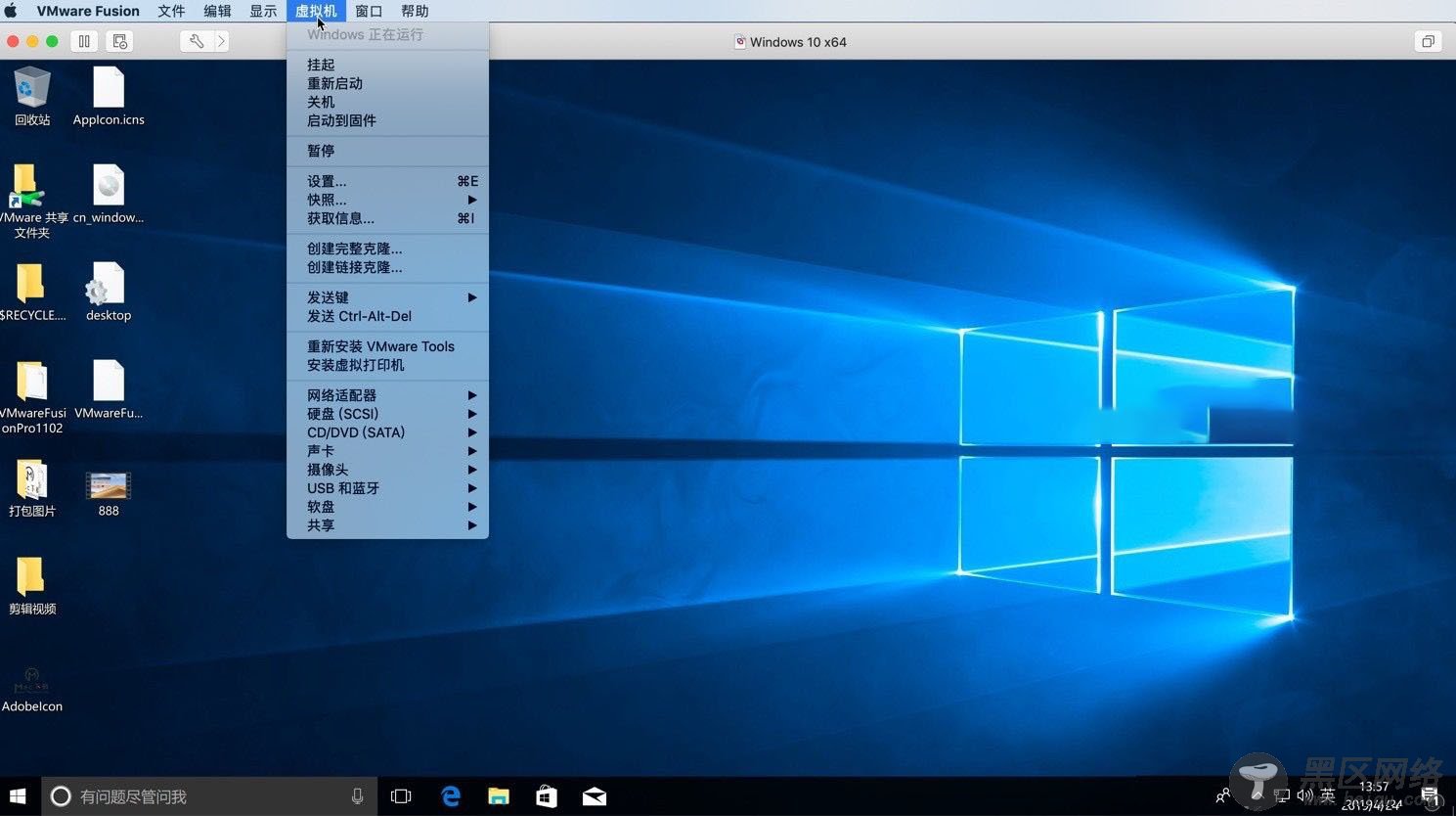Select the VMwareFu... file icon

[x=109, y=389]
